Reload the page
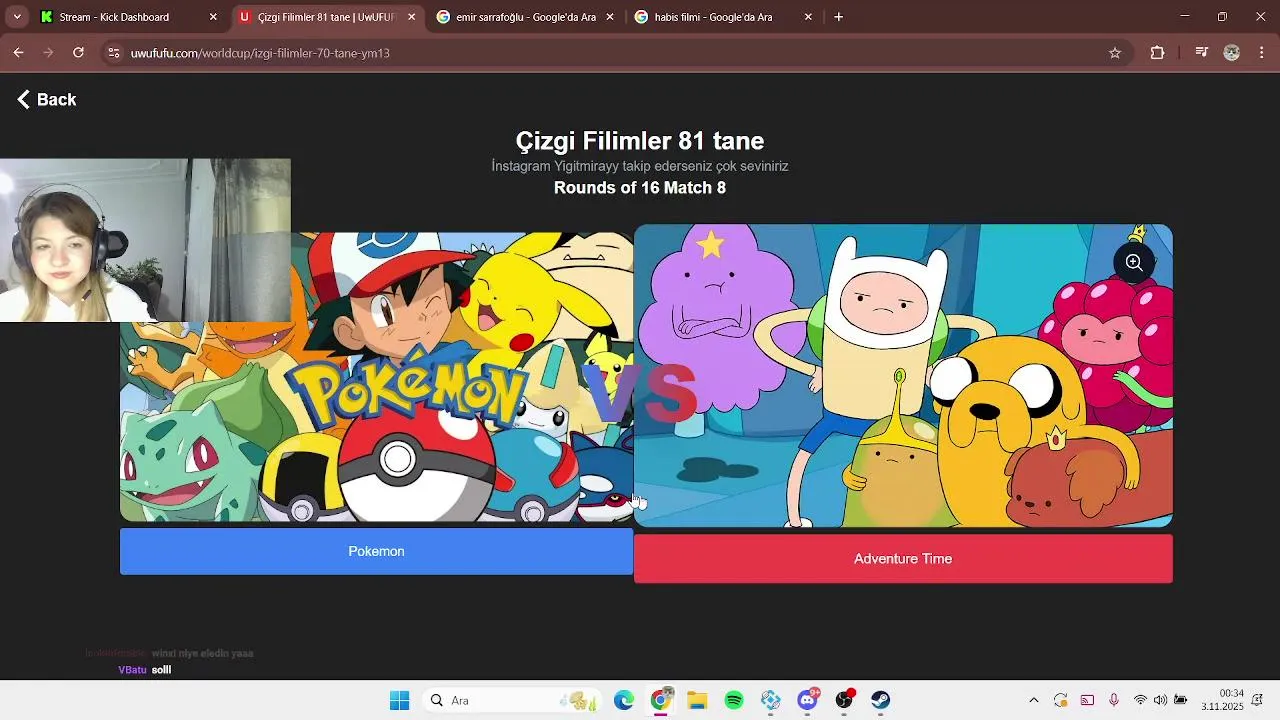Viewport: 1280px width, 720px height. click(78, 53)
